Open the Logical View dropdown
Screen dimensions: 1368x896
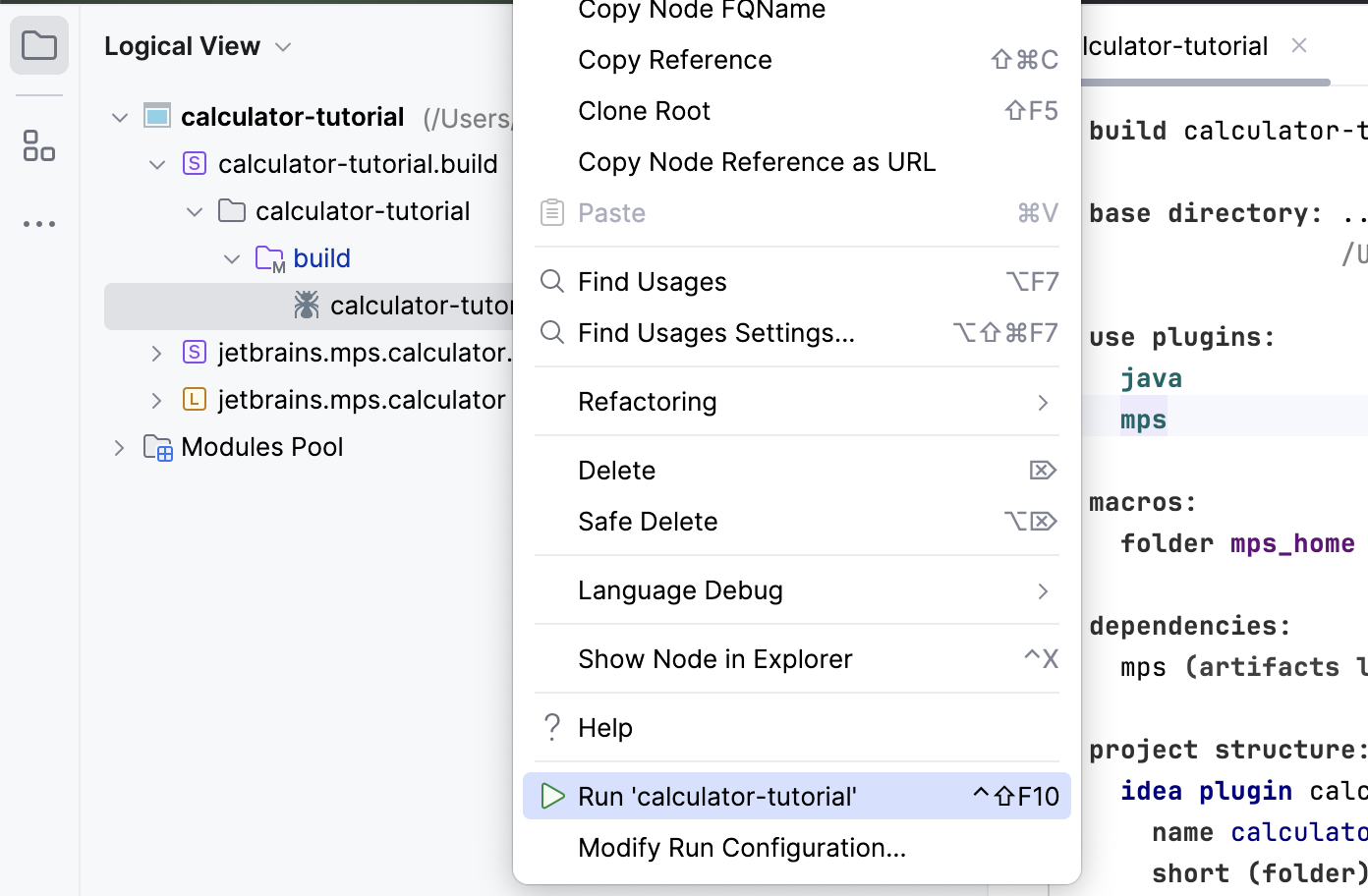283,47
